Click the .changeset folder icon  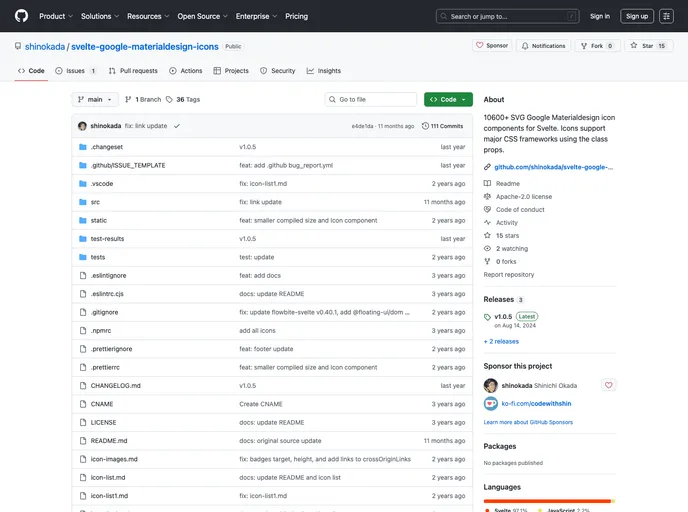point(82,147)
